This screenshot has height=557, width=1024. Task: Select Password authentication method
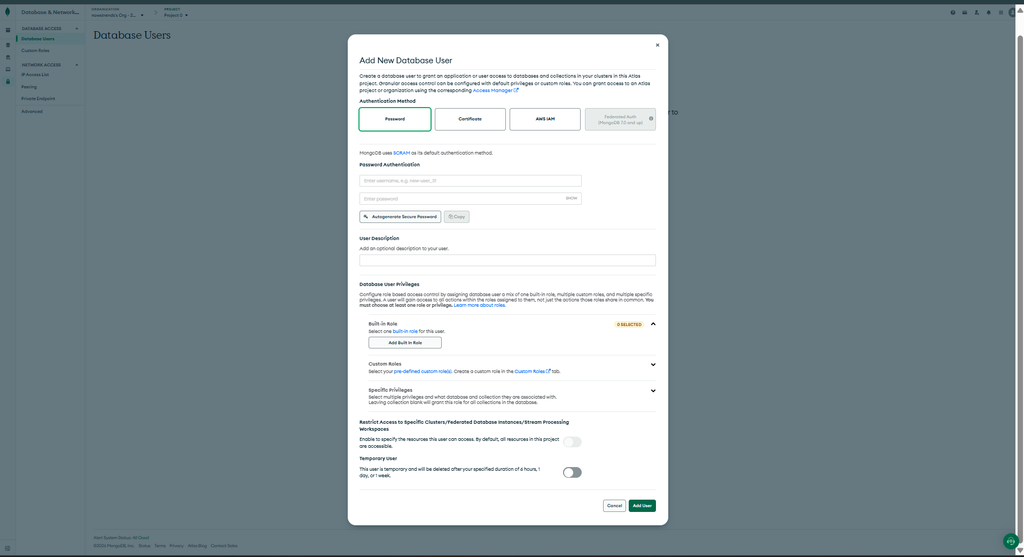click(395, 119)
